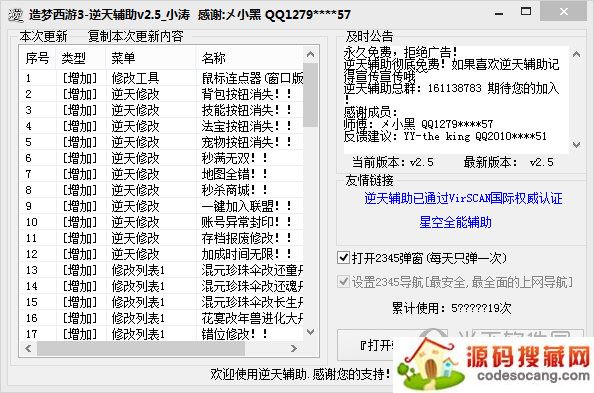The image size is (594, 393).
Task: Select row 5 宠物按钮消失
Action: point(162,142)
